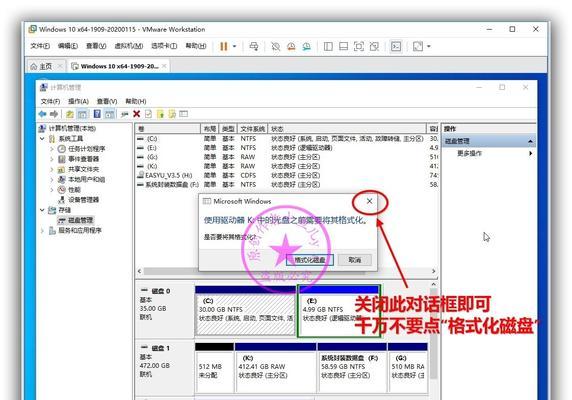Close the Microsoft Windows format dialog

pyautogui.click(x=370, y=201)
